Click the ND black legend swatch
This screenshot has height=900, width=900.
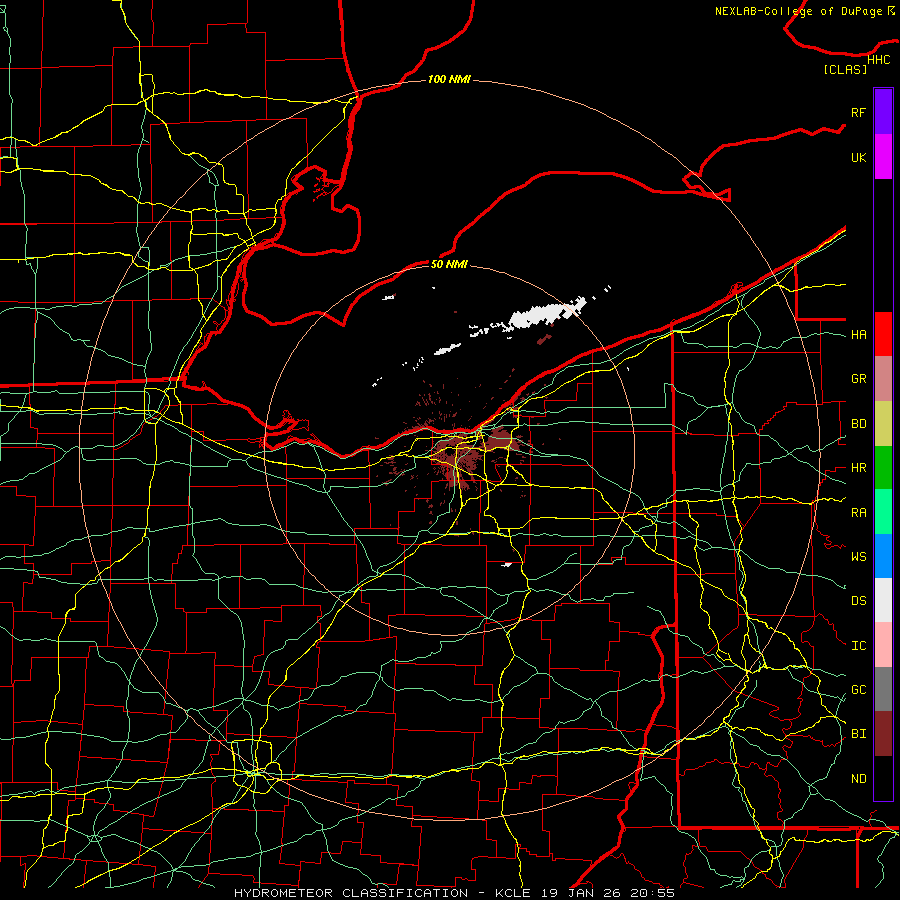[x=883, y=778]
